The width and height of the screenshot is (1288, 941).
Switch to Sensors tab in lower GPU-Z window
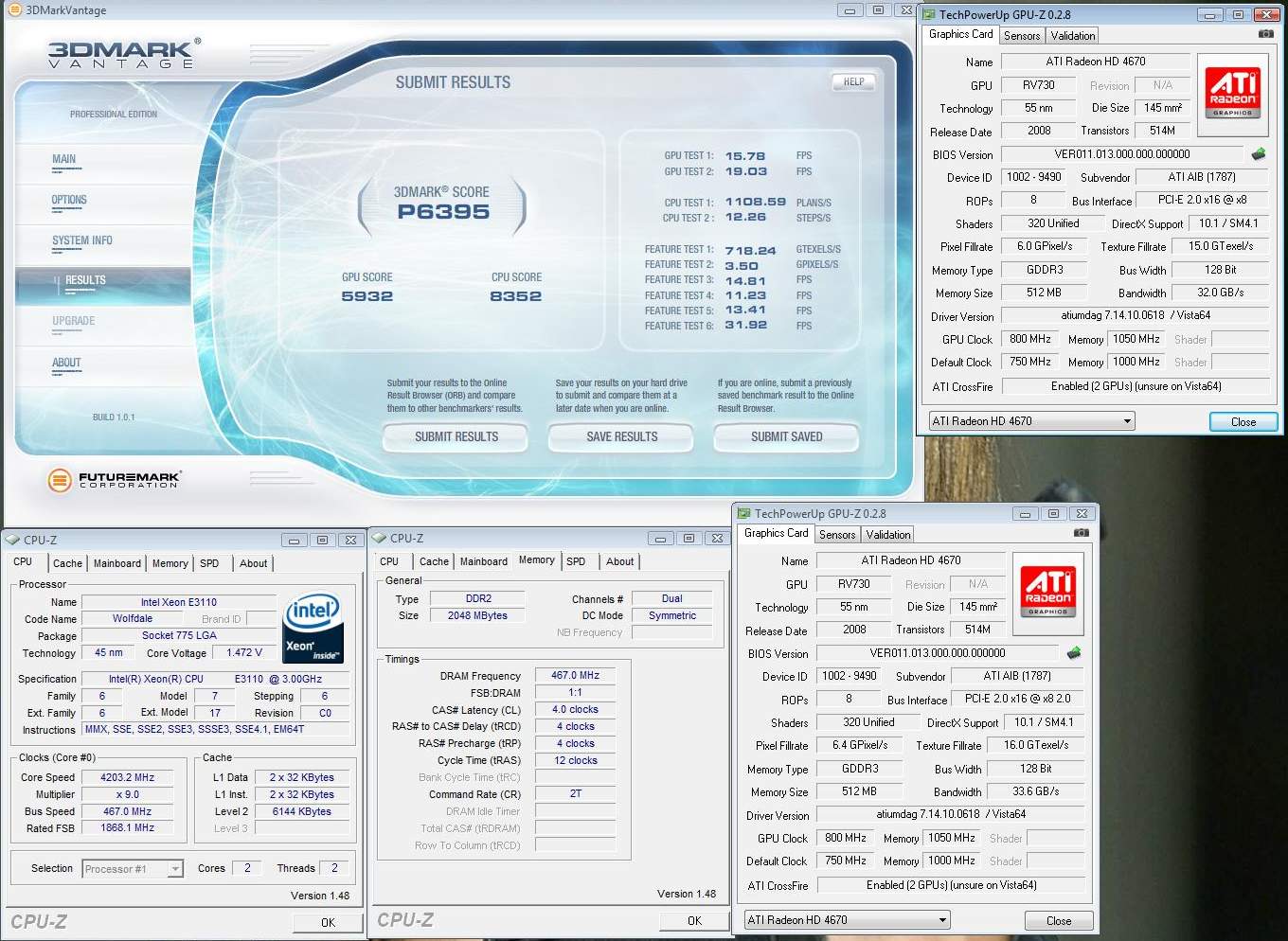point(837,534)
